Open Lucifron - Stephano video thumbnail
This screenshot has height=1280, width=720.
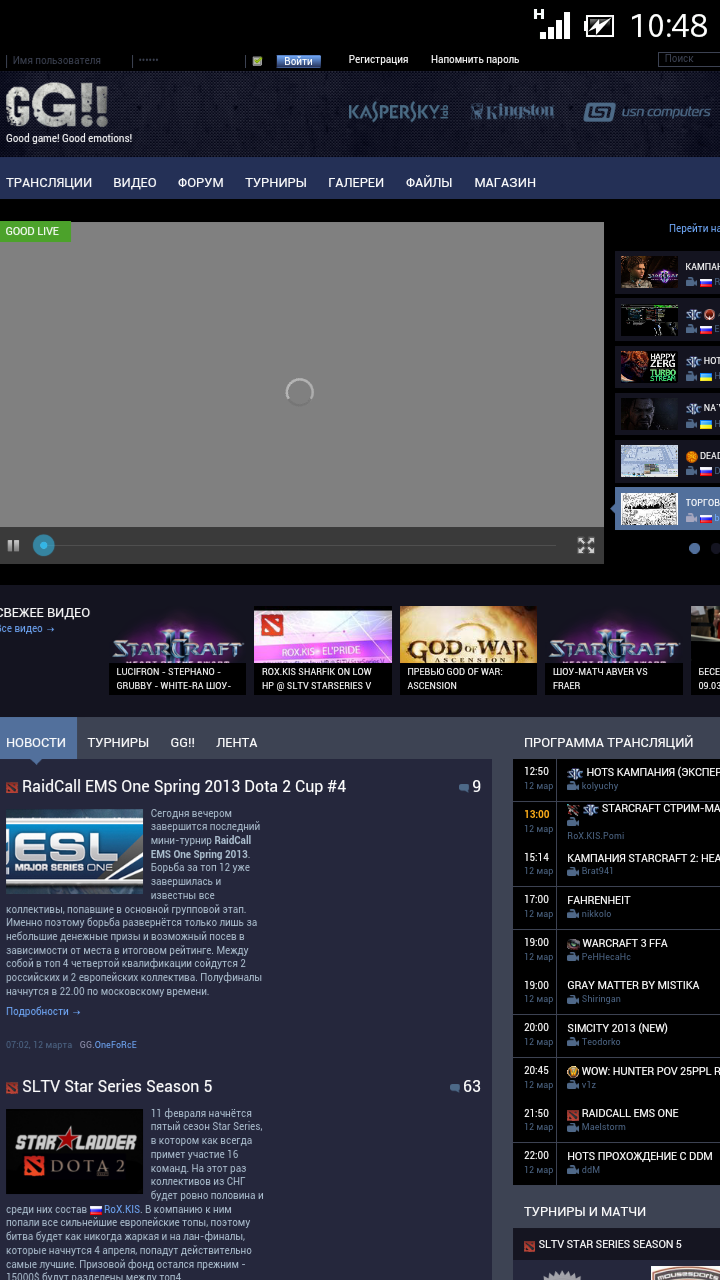coord(178,650)
